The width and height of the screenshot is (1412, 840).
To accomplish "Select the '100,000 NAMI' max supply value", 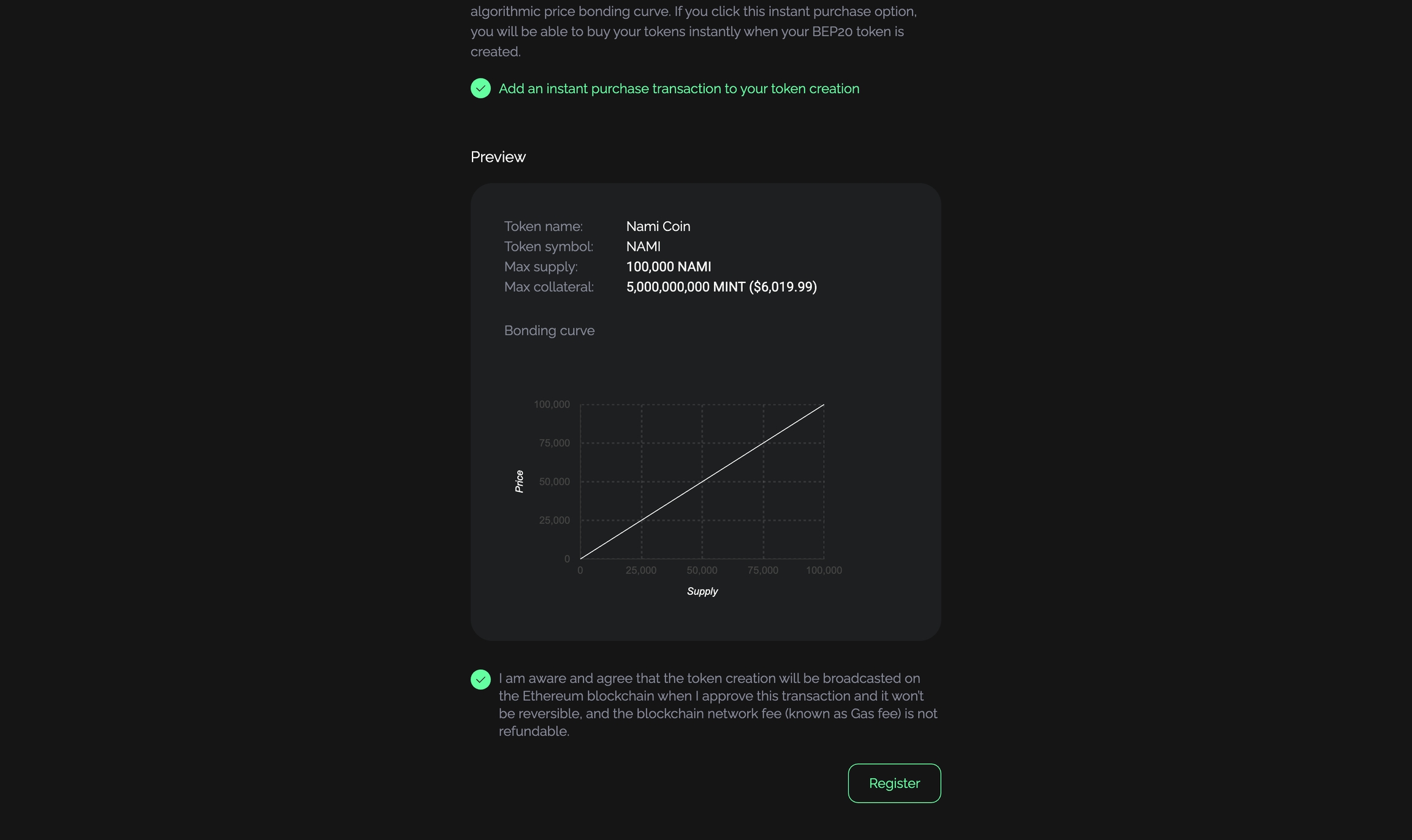I will click(x=668, y=267).
